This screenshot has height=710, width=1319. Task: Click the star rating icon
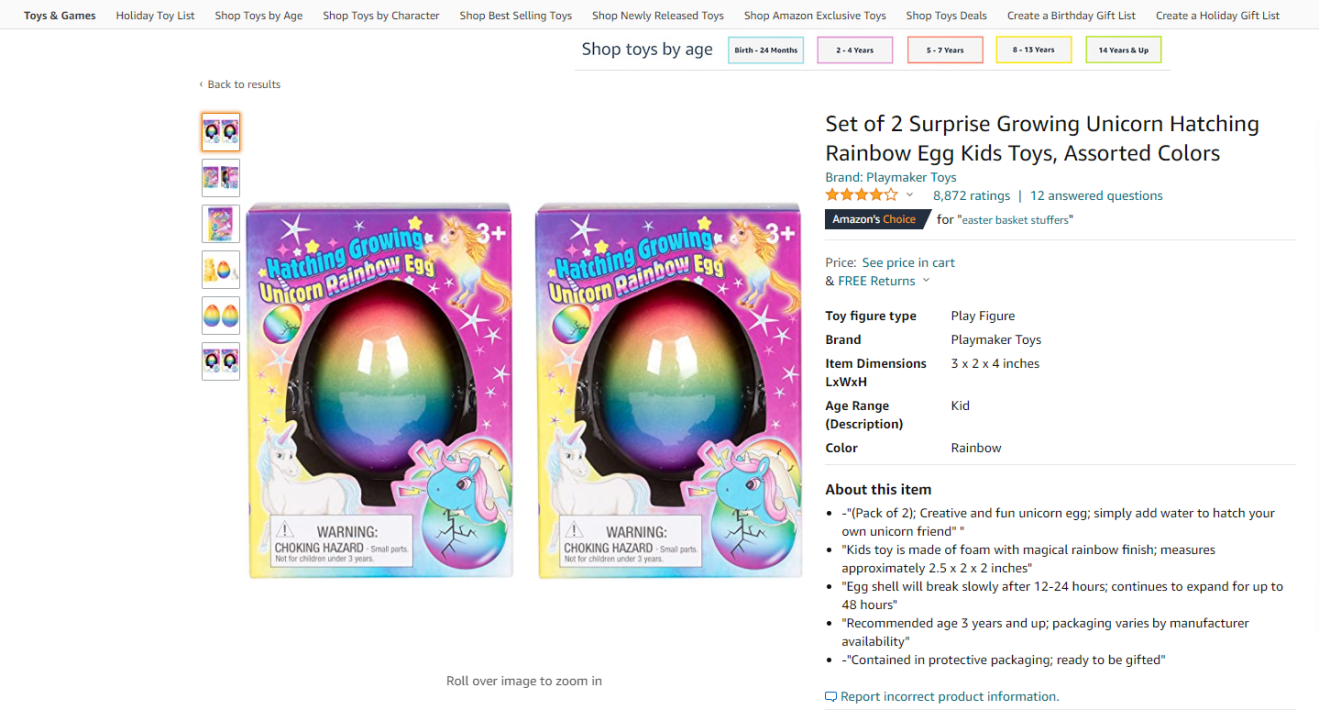tap(861, 195)
